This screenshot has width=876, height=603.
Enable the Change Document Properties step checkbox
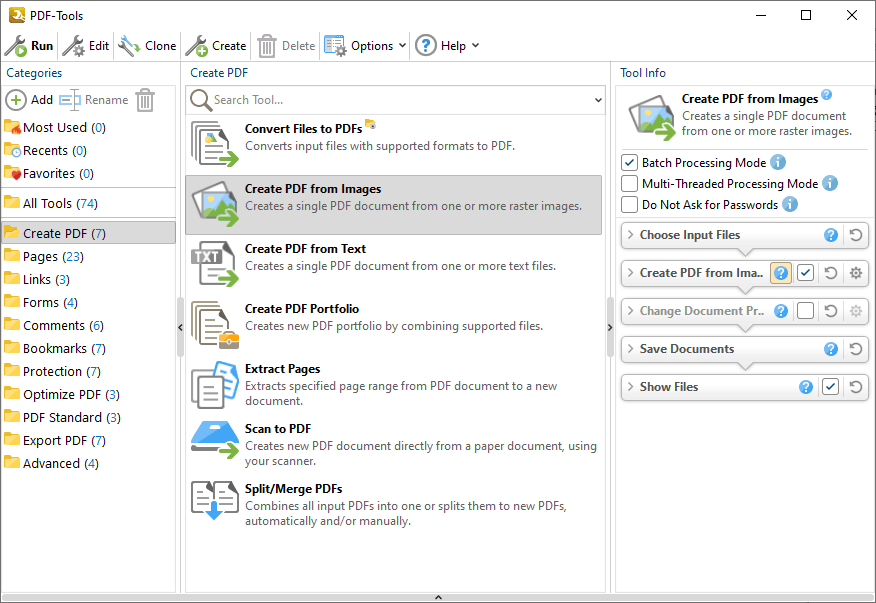805,311
